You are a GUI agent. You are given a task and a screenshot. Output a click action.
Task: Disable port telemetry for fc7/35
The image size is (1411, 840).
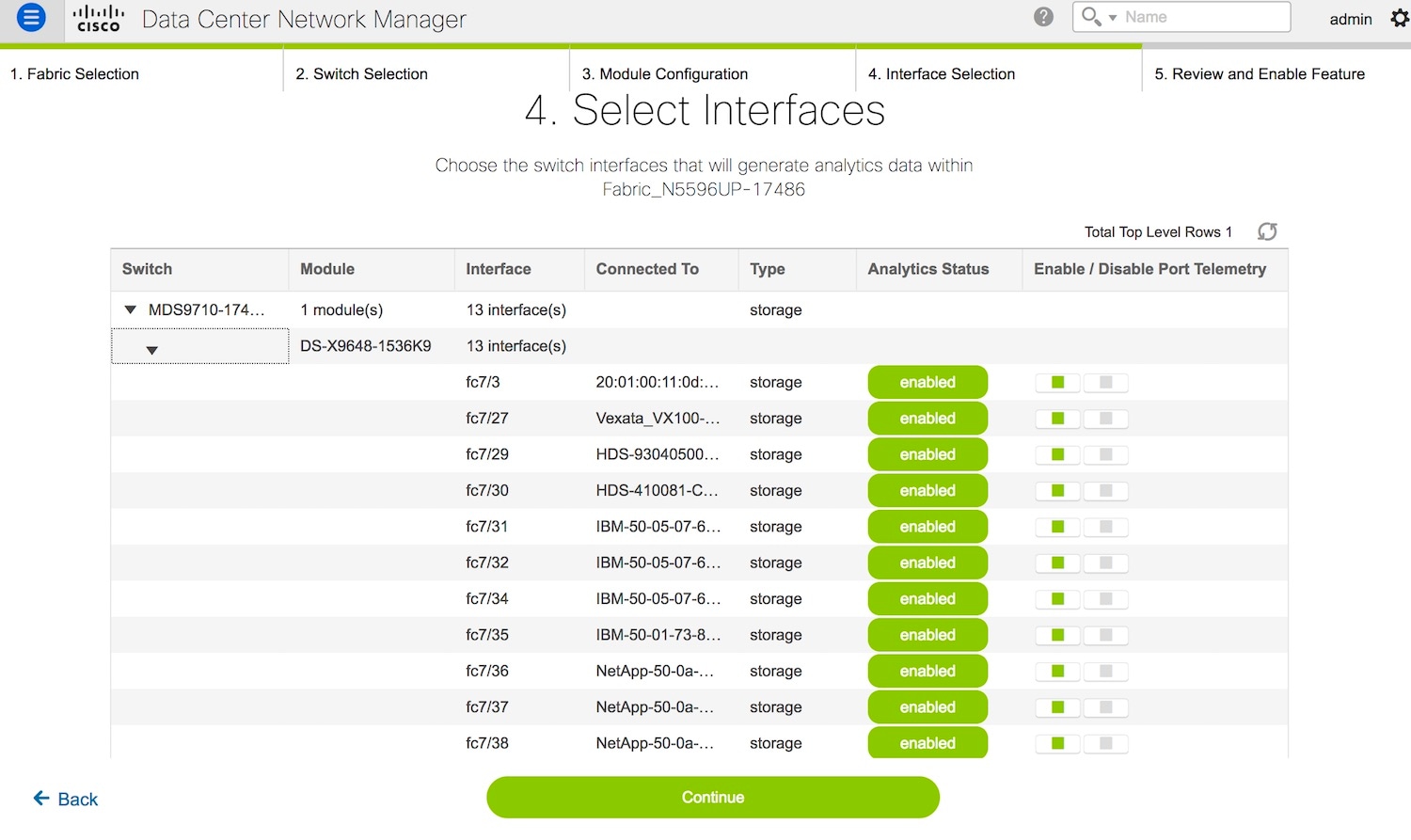[1106, 635]
